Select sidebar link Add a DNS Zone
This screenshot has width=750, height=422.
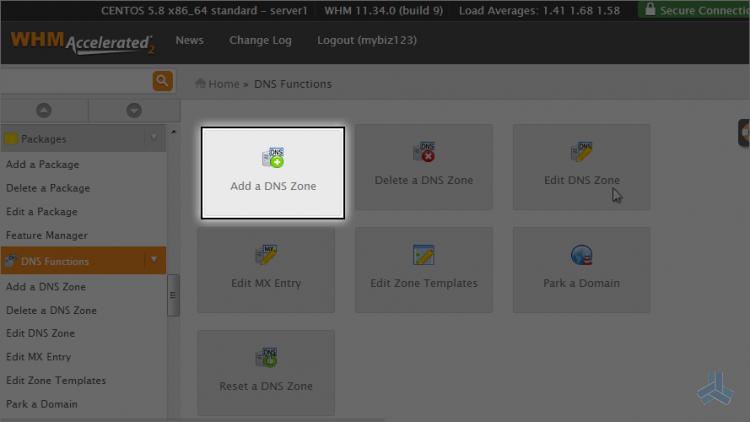pyautogui.click(x=46, y=287)
